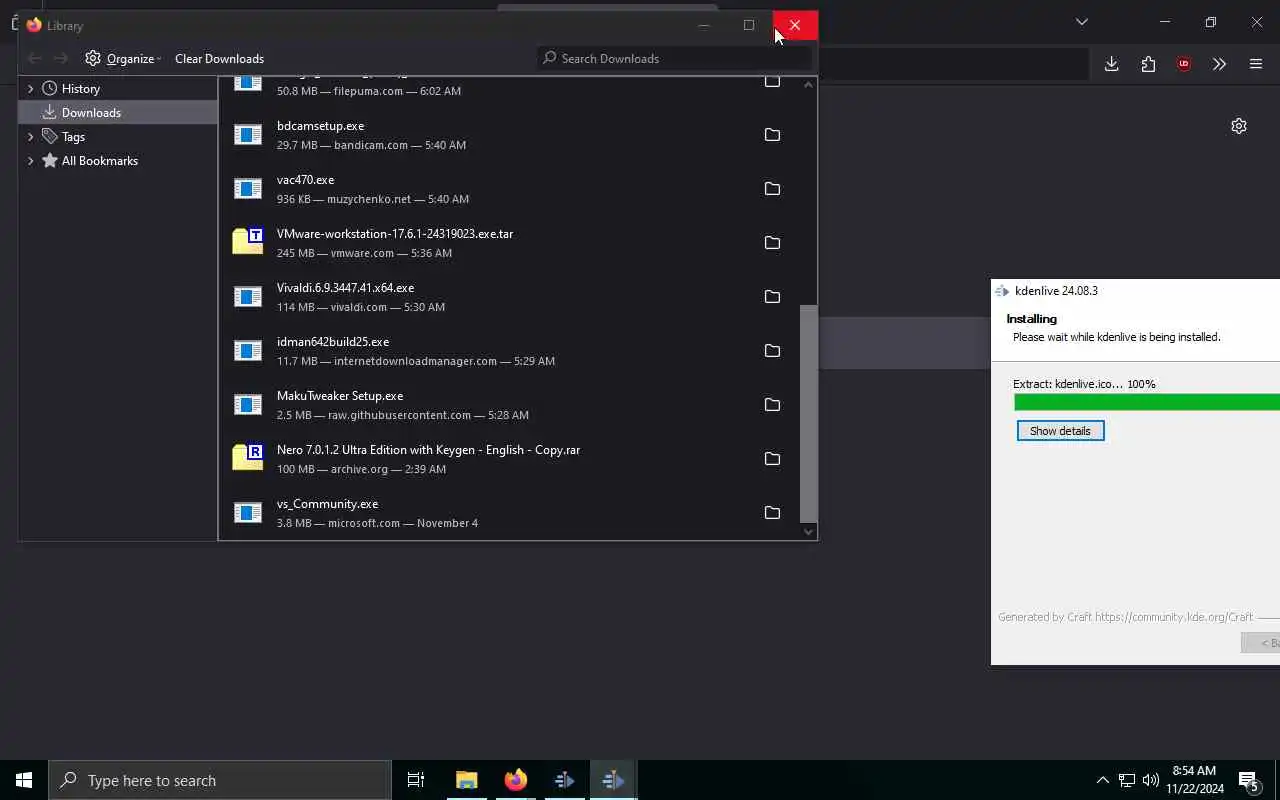Select Nero 7.0.1.2 Ultra Edition download entry
The height and width of the screenshot is (800, 1280).
(510, 459)
